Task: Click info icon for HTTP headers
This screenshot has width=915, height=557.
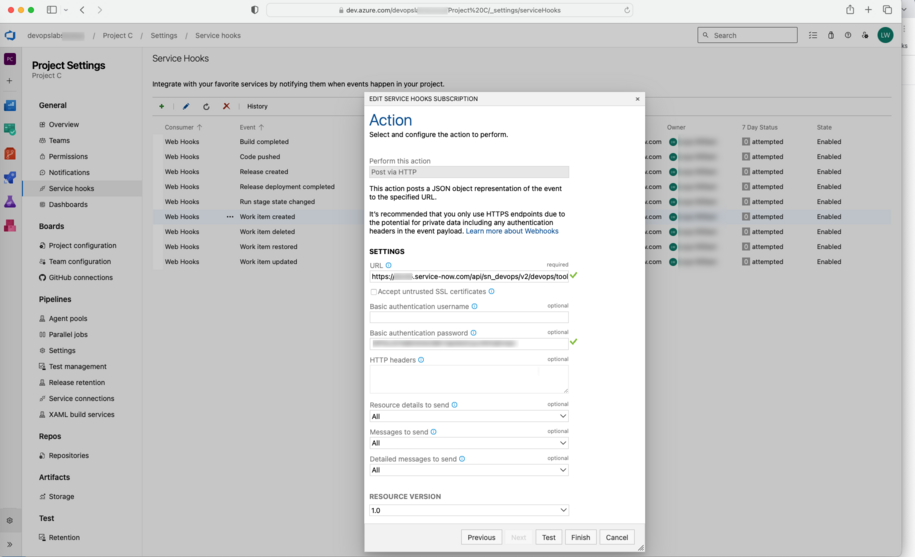Action: tap(421, 360)
